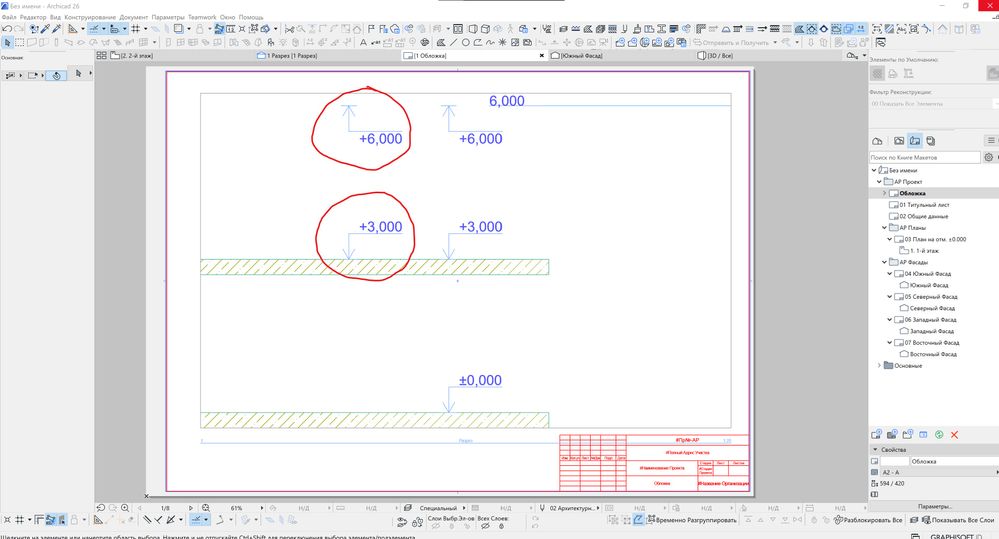
Task: Select 05 Северный Фасад layout
Action: point(931,296)
